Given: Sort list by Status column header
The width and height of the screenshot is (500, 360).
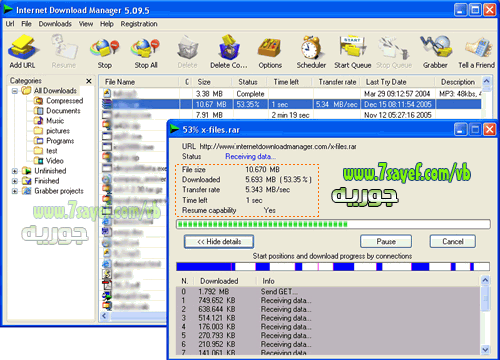Looking at the screenshot, I should pos(249,82).
